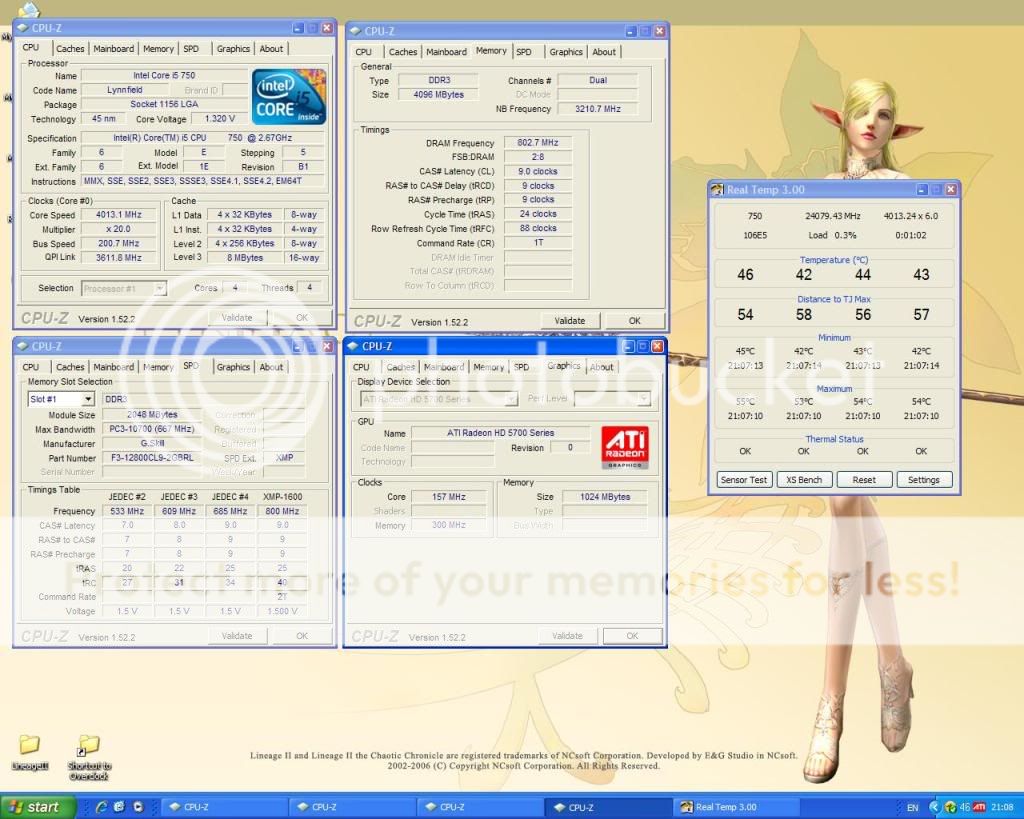
Task: Open the Lineage II desktop folder
Action: pos(29,746)
